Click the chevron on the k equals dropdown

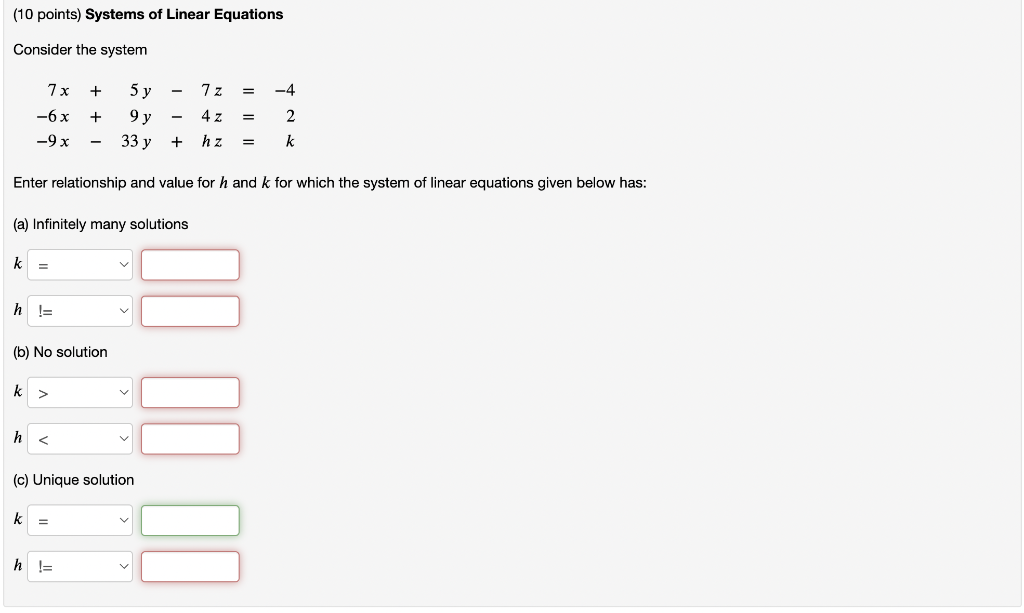tap(122, 264)
